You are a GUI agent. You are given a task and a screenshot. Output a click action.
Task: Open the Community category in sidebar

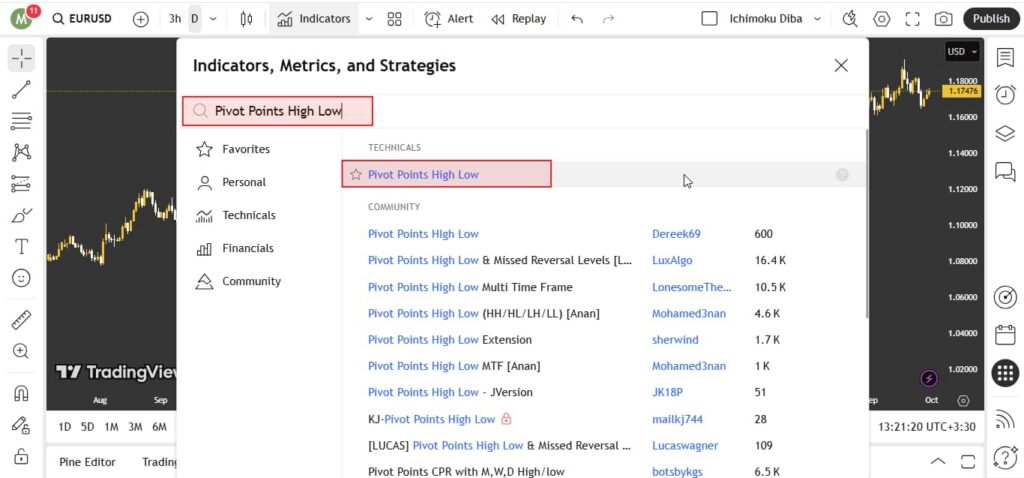coord(250,281)
